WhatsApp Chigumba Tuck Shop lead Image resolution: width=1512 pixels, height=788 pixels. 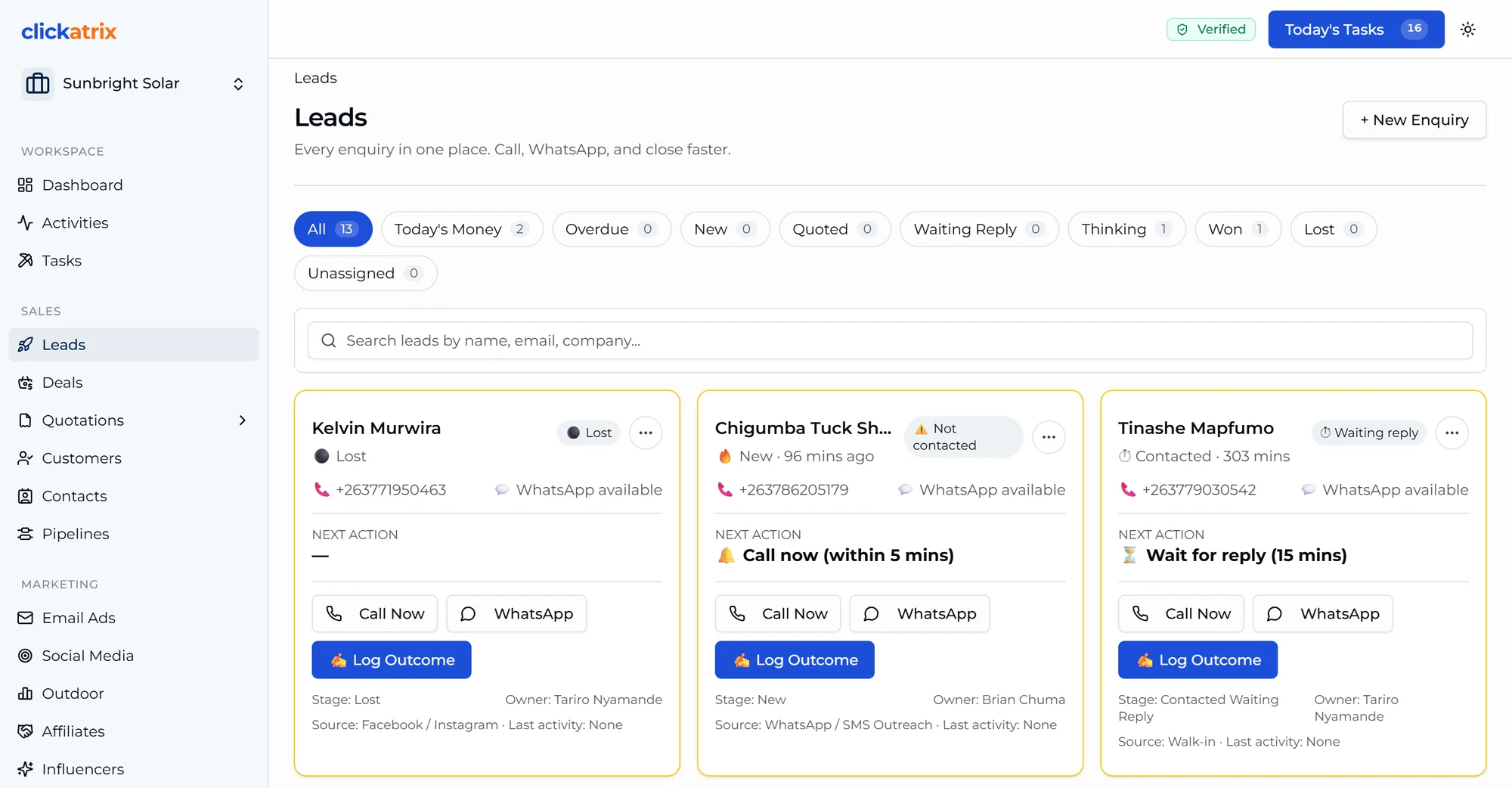coord(919,614)
